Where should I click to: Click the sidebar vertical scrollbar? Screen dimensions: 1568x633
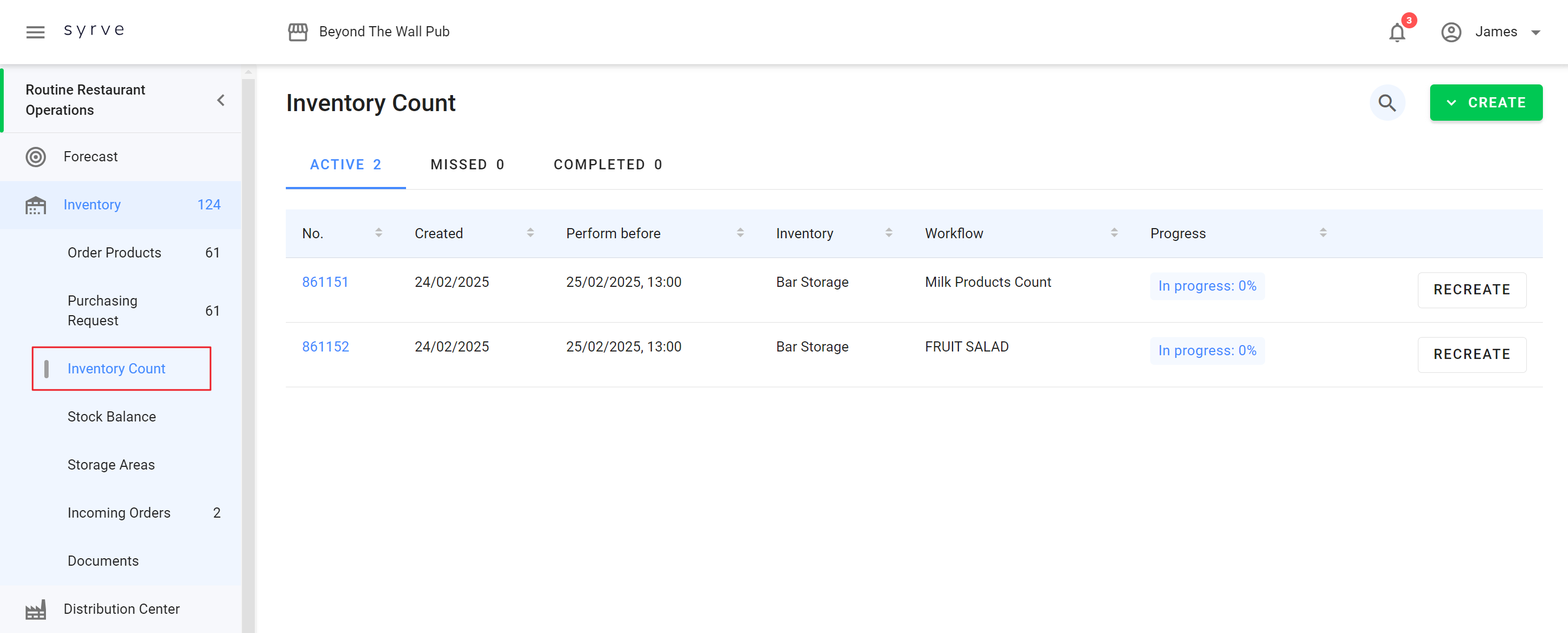coord(248,353)
